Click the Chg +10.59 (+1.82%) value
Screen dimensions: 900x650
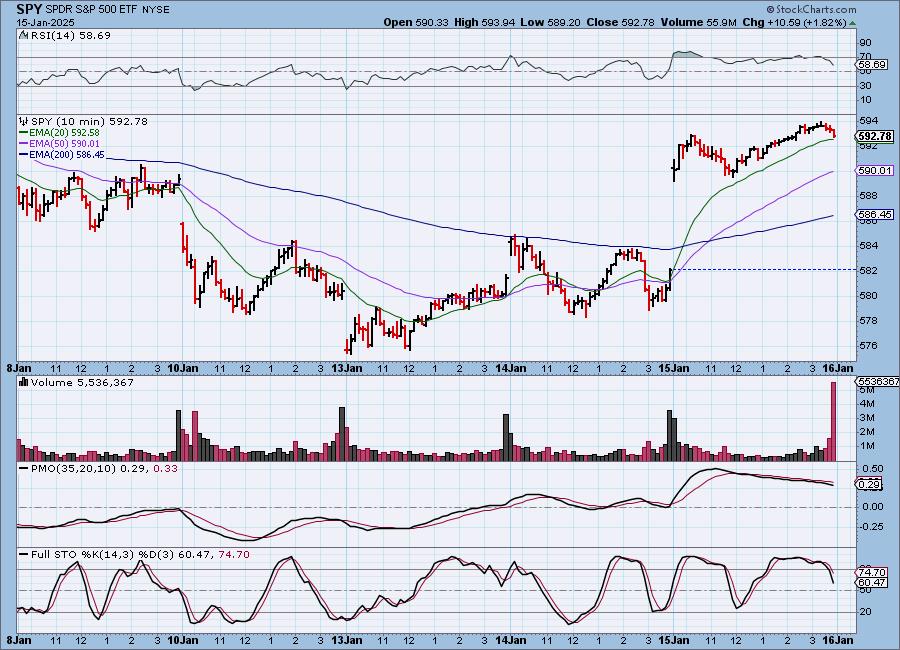point(794,22)
